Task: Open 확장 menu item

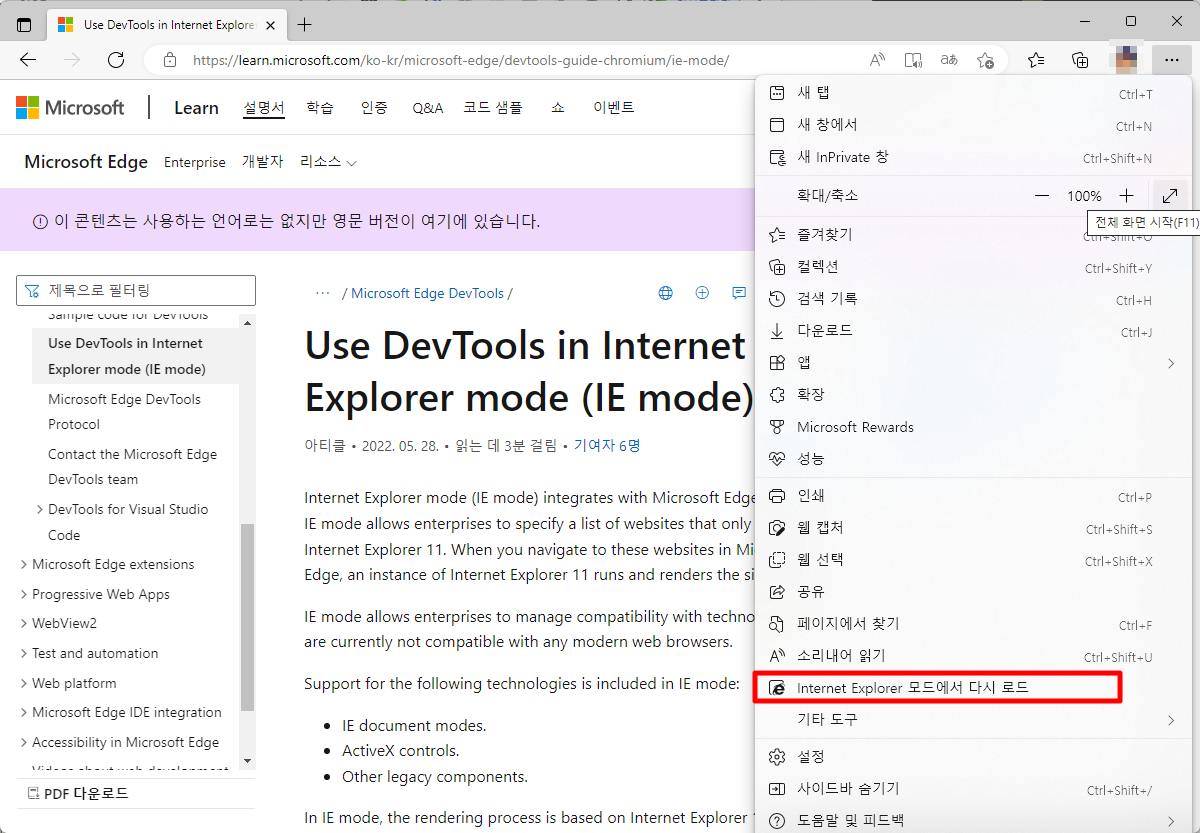Action: (x=975, y=395)
